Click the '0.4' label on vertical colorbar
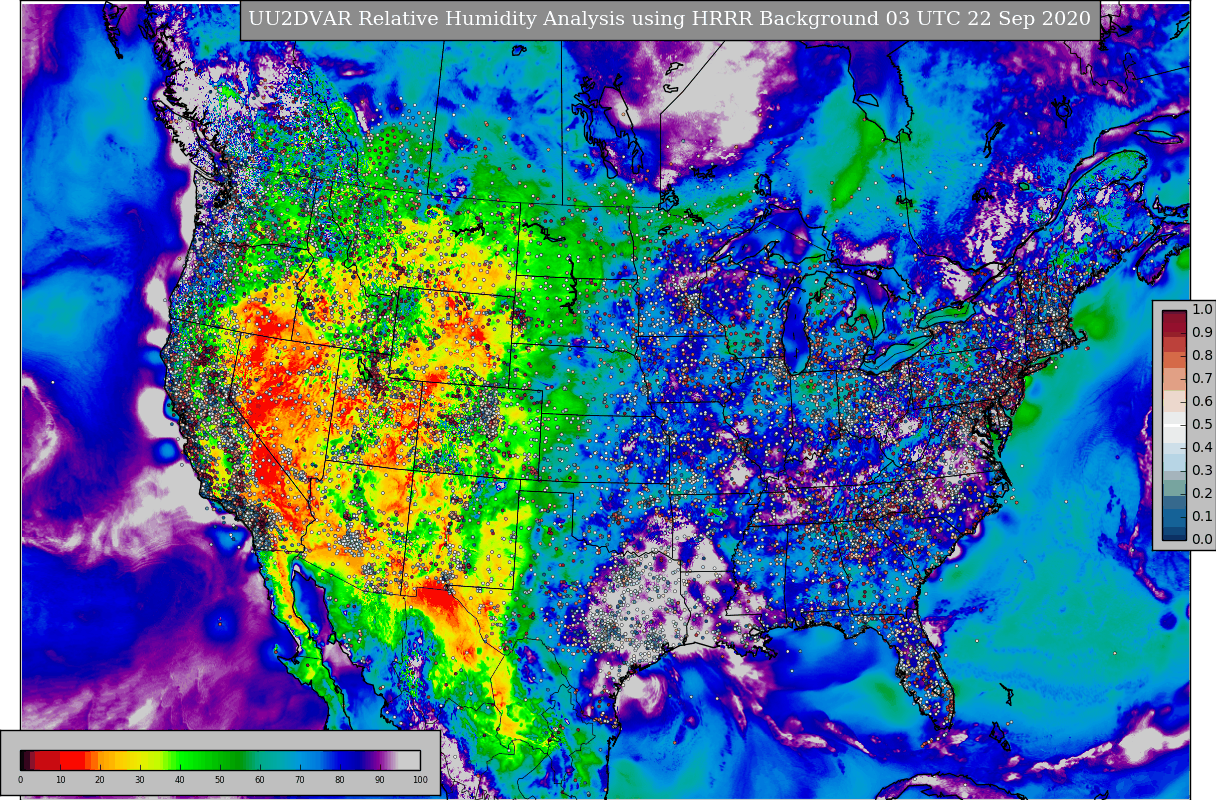This screenshot has height=800, width=1216. tap(1202, 447)
